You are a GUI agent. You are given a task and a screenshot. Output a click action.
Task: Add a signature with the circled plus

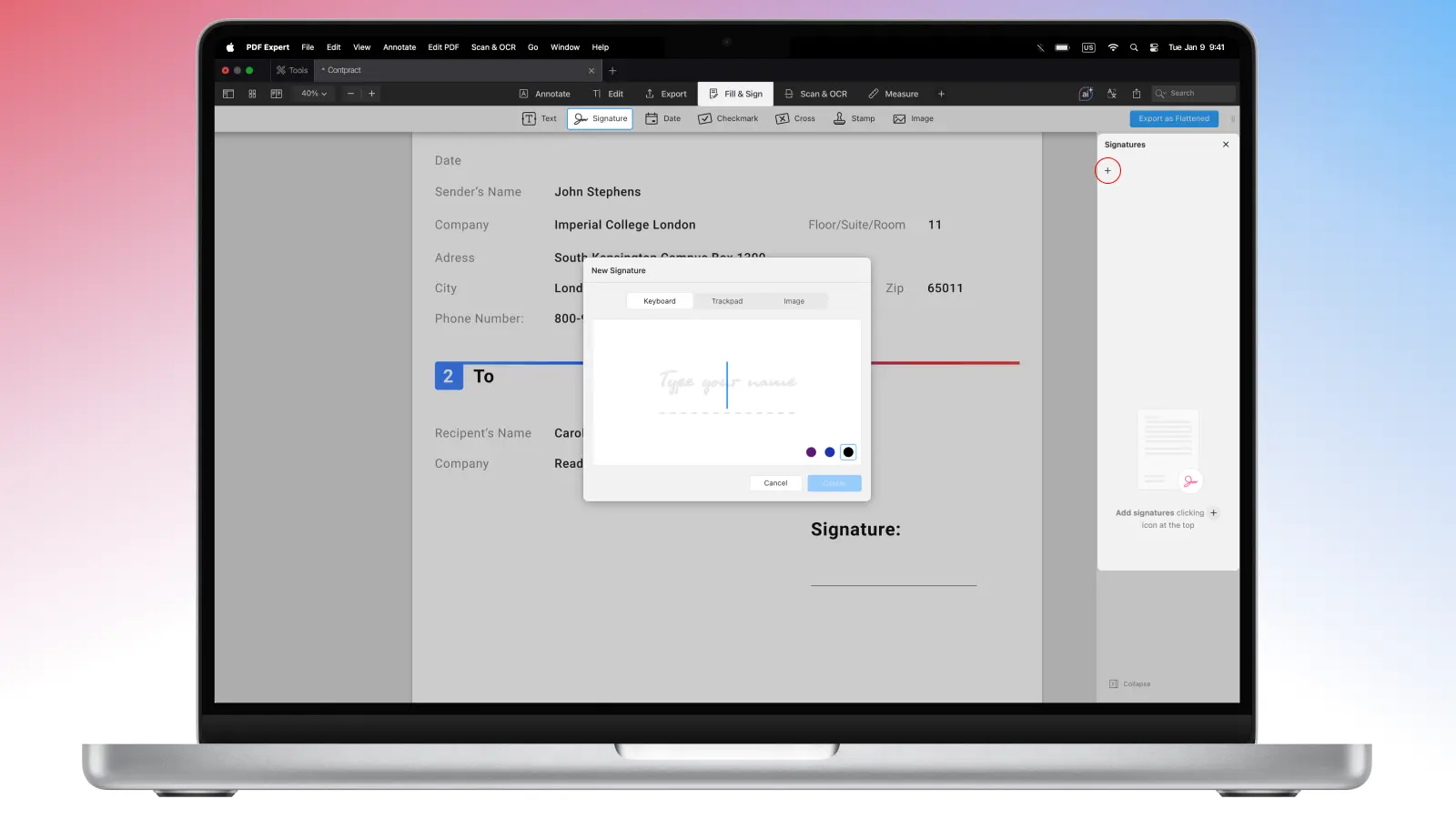(x=1107, y=171)
